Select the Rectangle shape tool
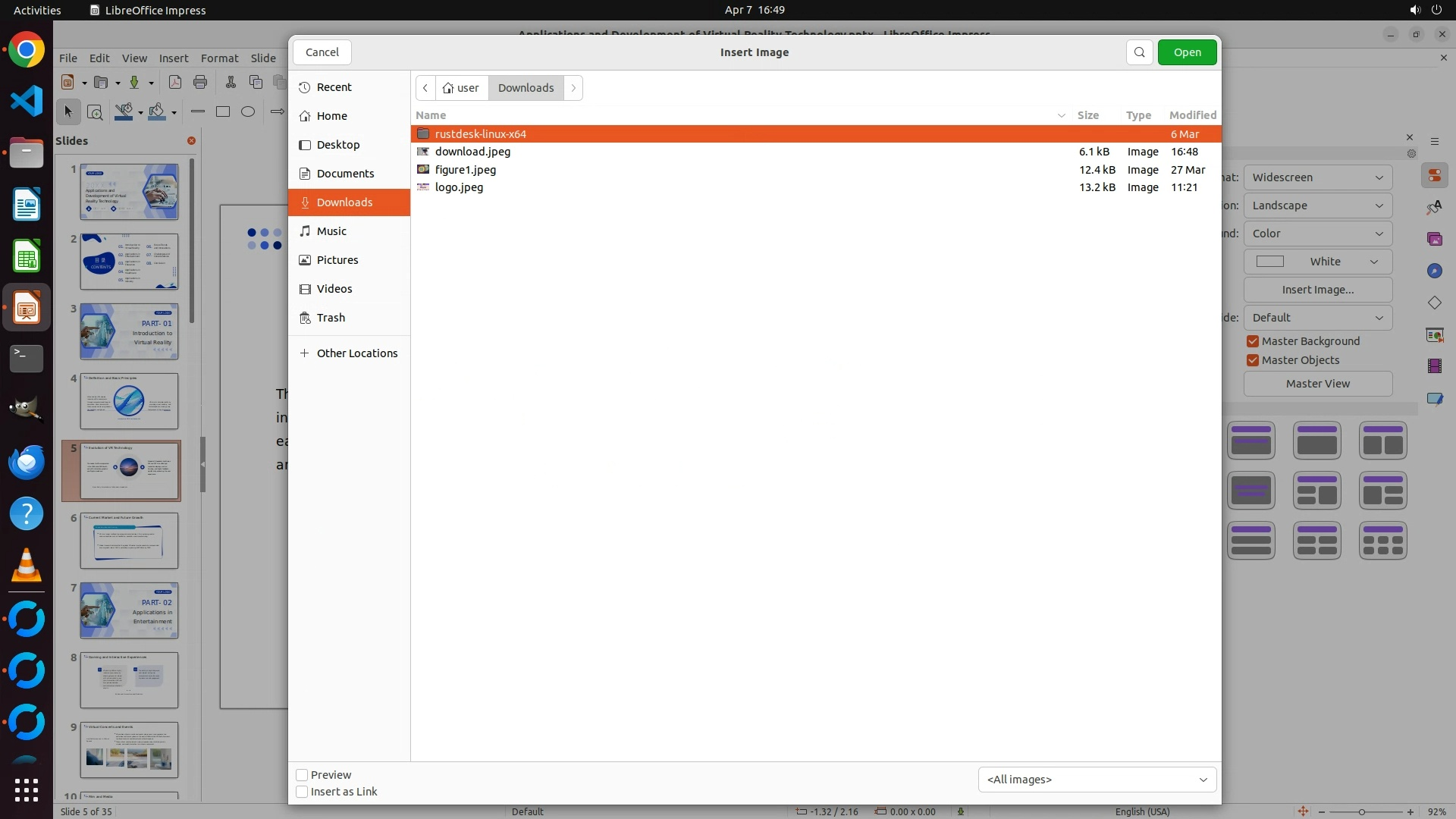1456x819 pixels. coord(222,111)
